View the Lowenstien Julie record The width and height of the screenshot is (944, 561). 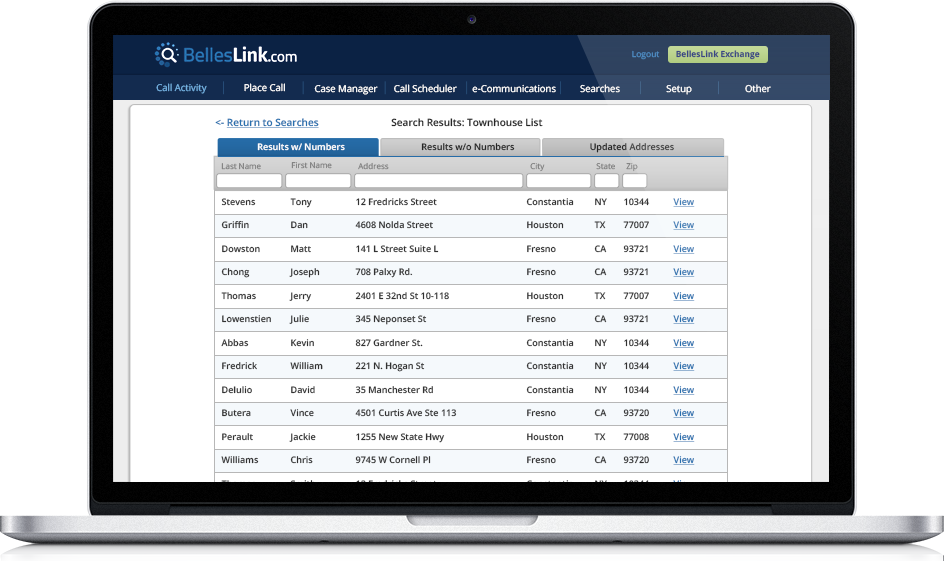tap(683, 319)
